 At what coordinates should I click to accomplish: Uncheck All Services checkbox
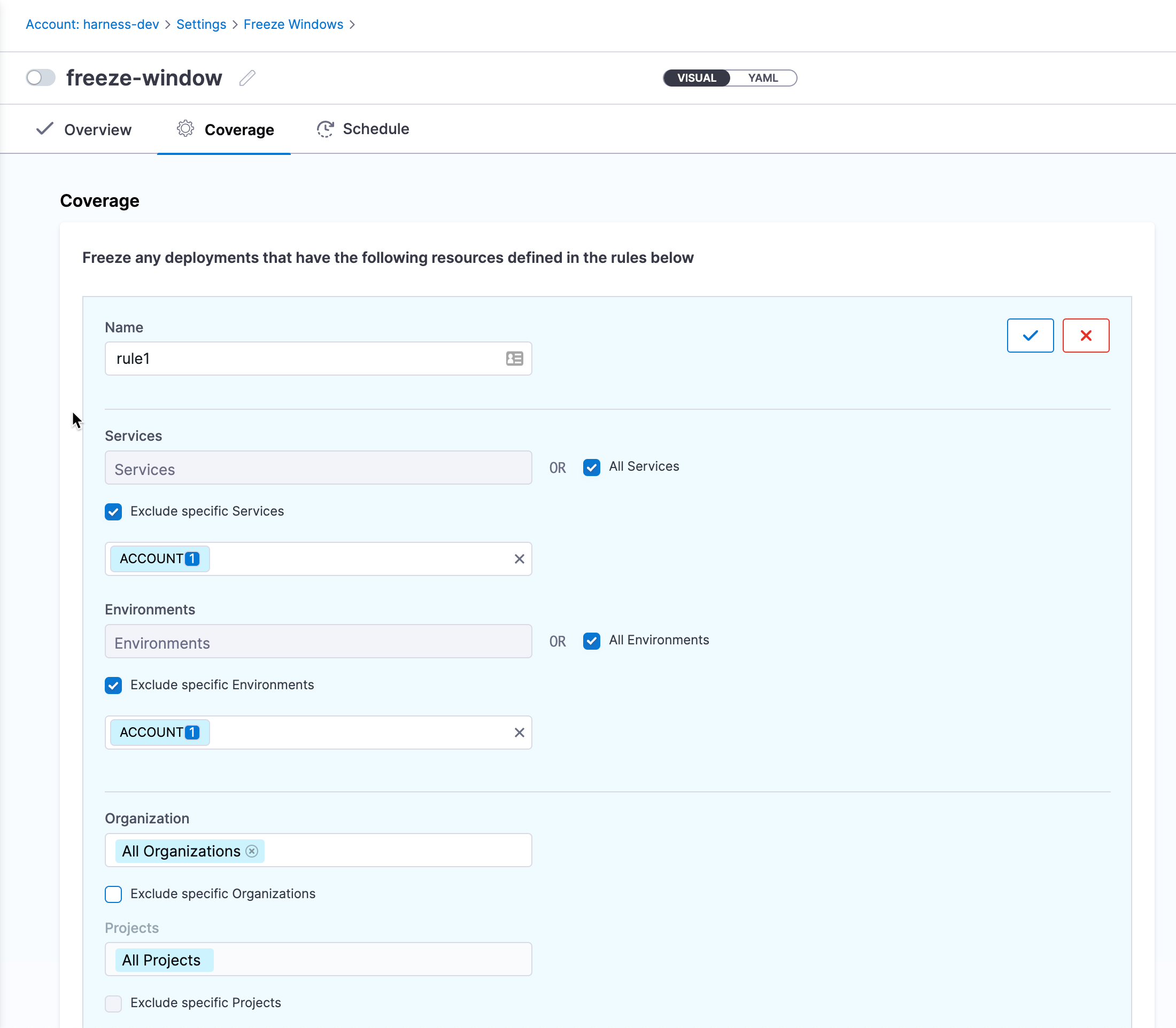(x=591, y=468)
